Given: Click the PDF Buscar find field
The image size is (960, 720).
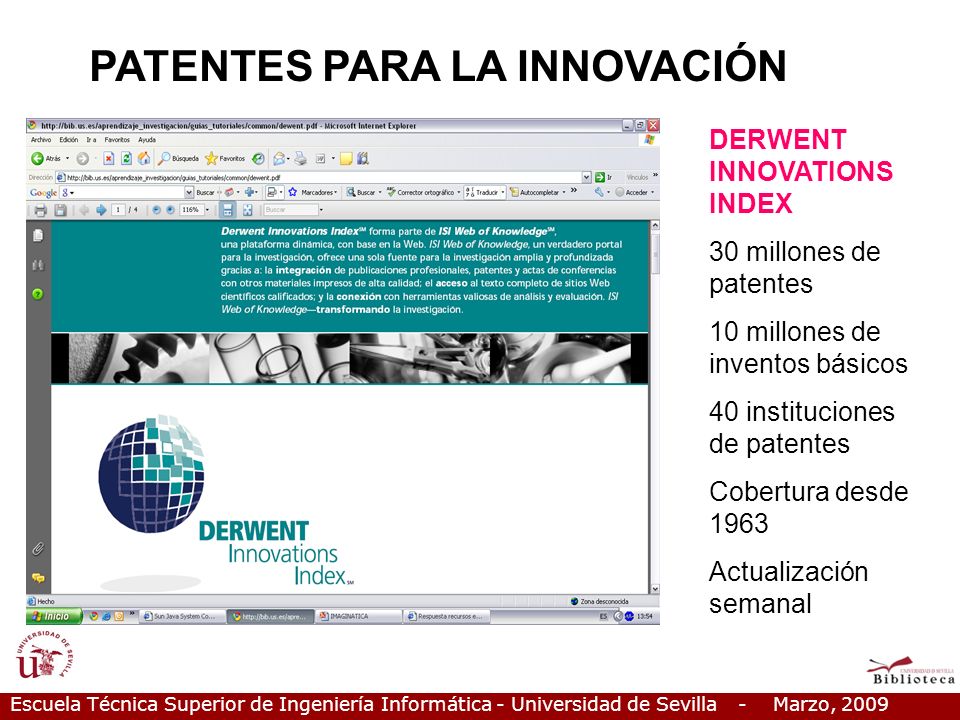Looking at the screenshot, I should click(291, 210).
